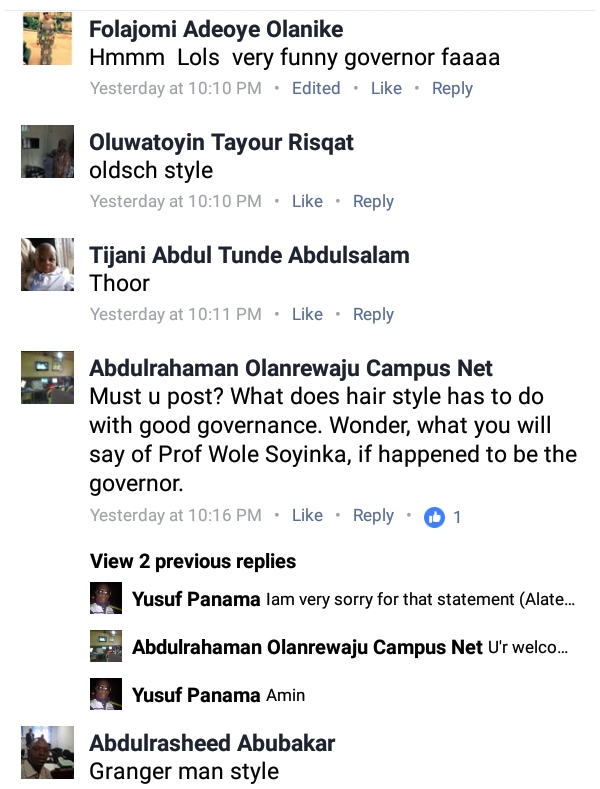Open Abdulrasheed Abubakar's profile name
The image size is (600, 789).
(x=212, y=743)
